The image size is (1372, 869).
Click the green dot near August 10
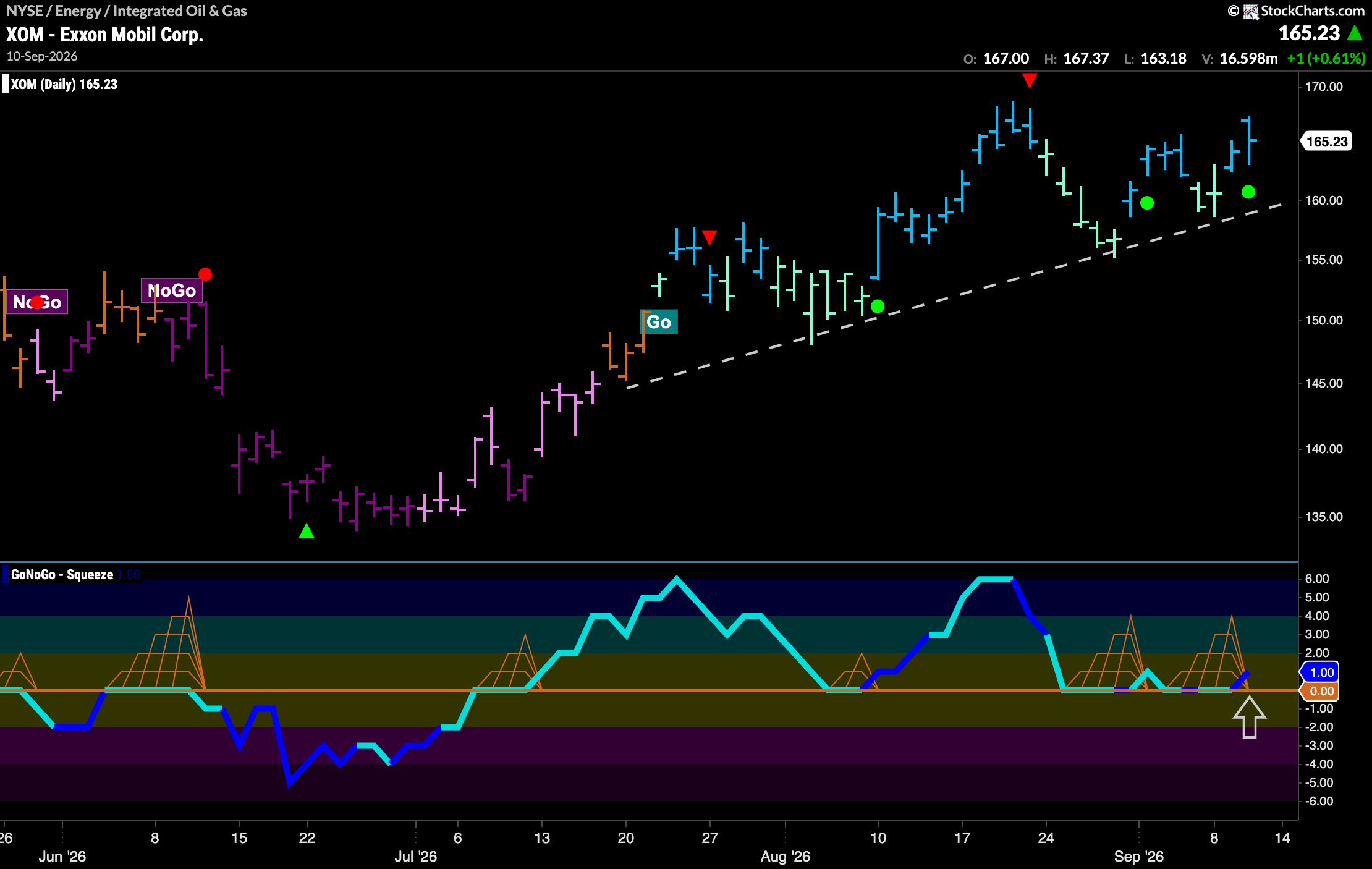[x=878, y=306]
